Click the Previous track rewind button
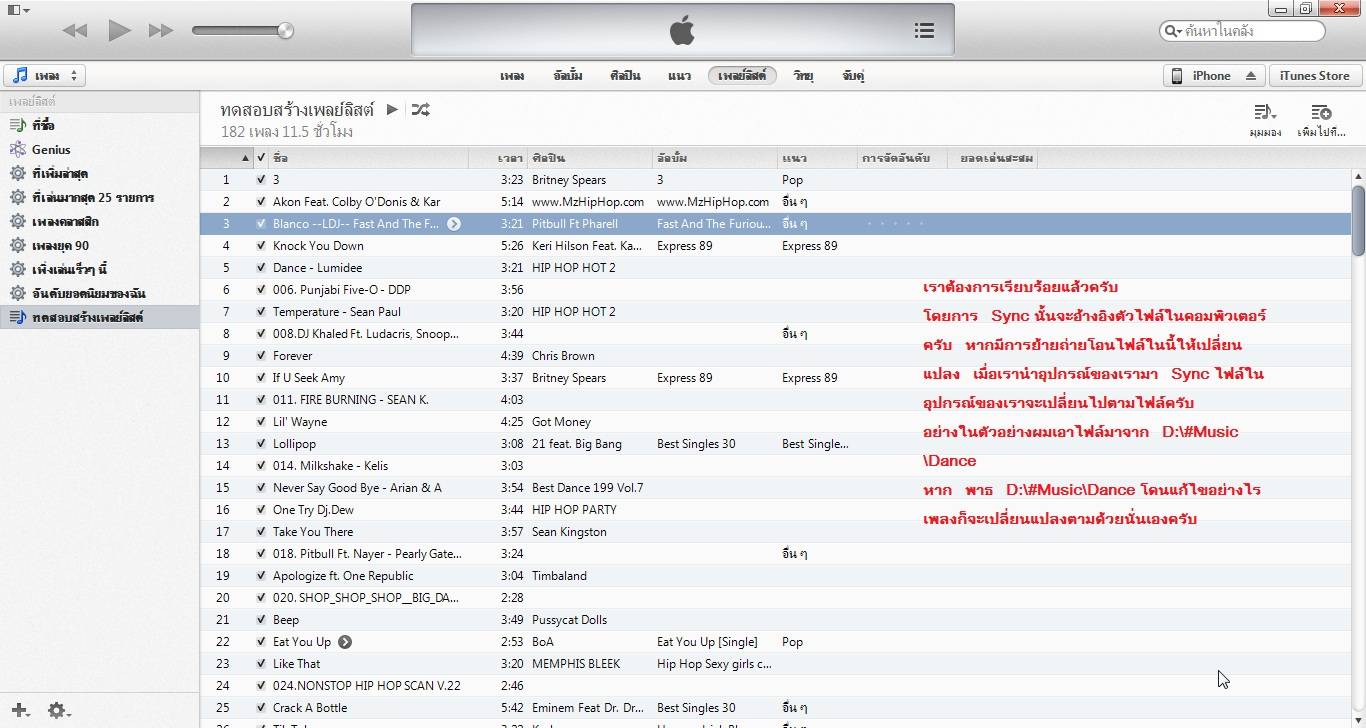This screenshot has width=1366, height=728. coord(75,31)
